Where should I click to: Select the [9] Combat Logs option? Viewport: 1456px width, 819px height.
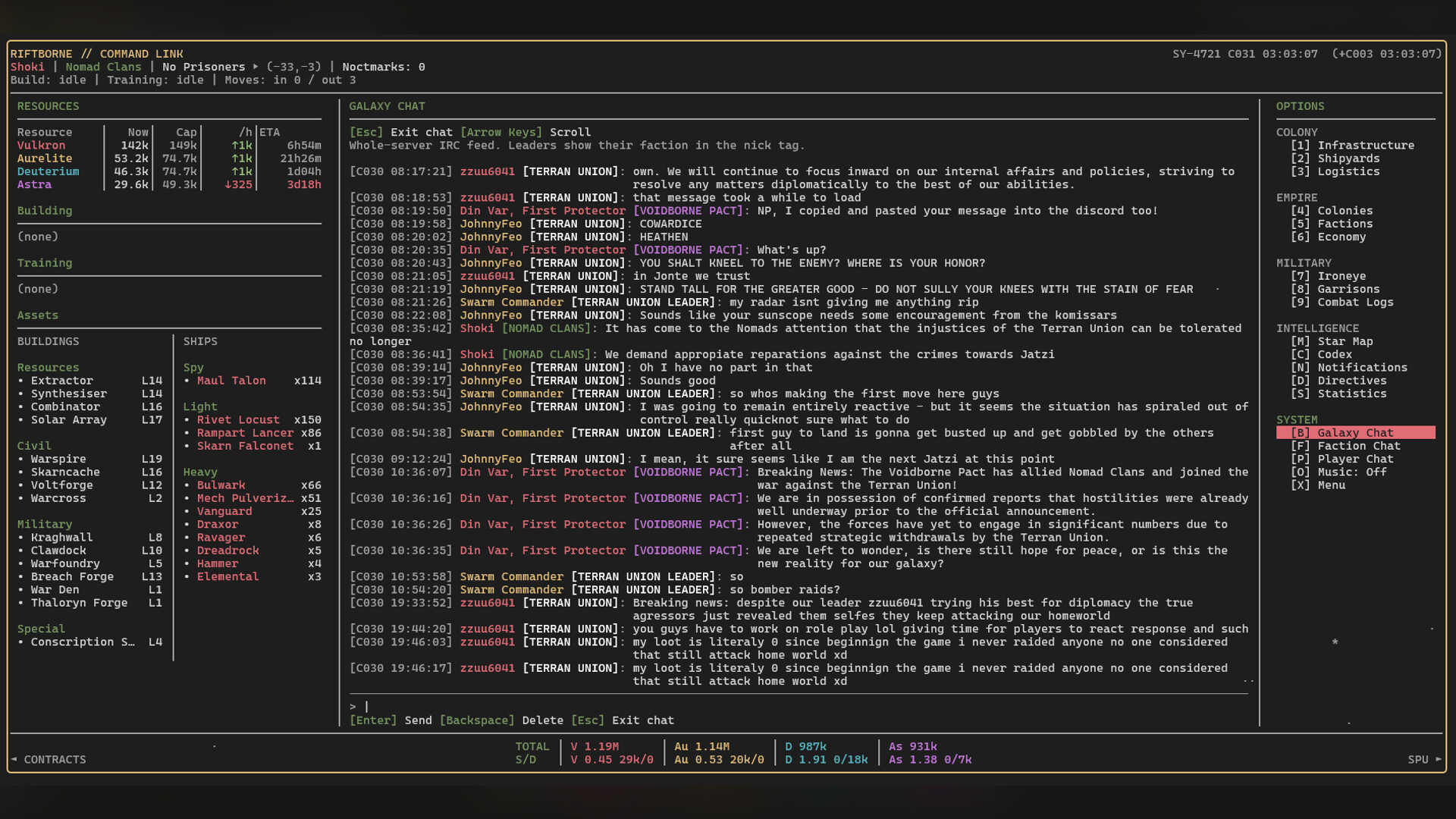[1342, 302]
